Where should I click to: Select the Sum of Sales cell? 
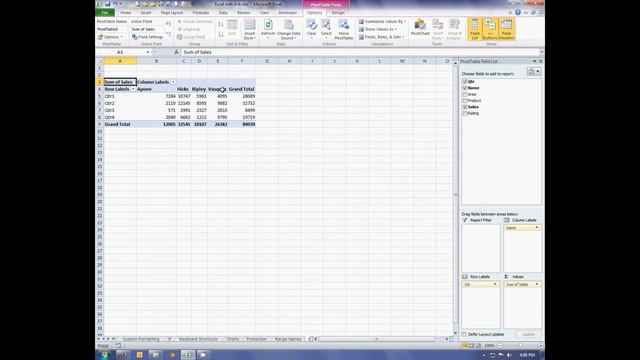120,82
